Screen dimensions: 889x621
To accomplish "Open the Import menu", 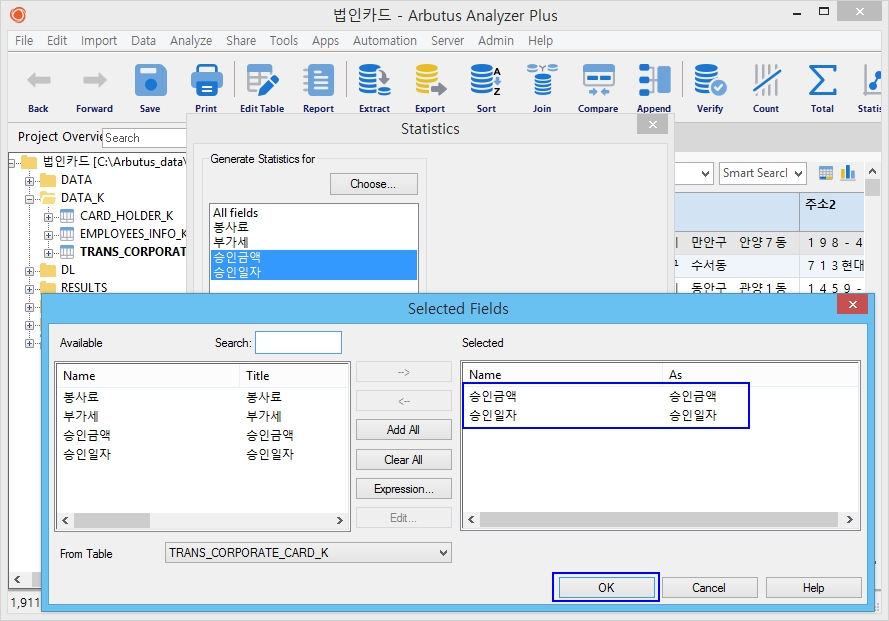I will [99, 41].
